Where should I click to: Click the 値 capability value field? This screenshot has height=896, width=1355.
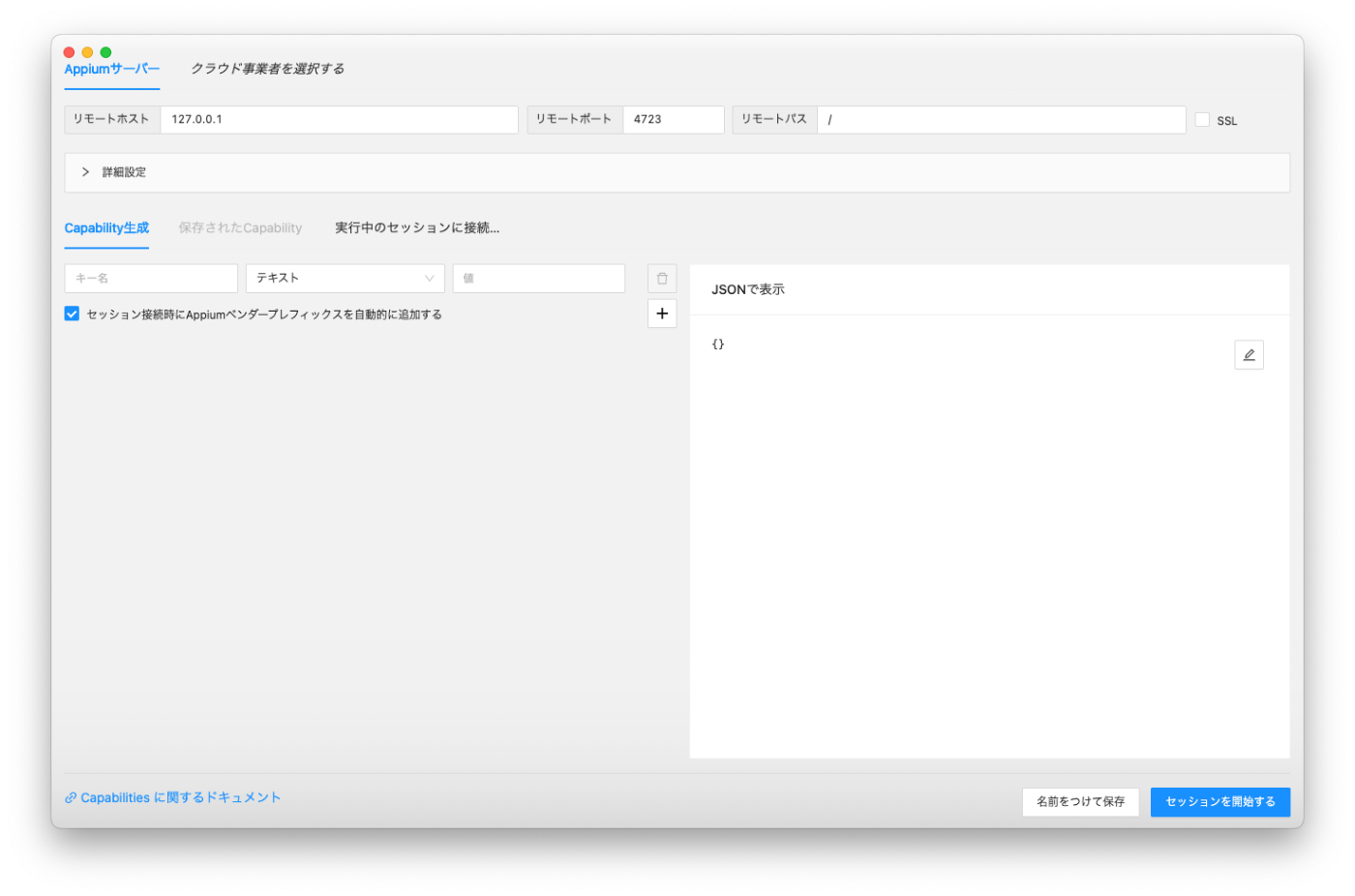coord(538,279)
